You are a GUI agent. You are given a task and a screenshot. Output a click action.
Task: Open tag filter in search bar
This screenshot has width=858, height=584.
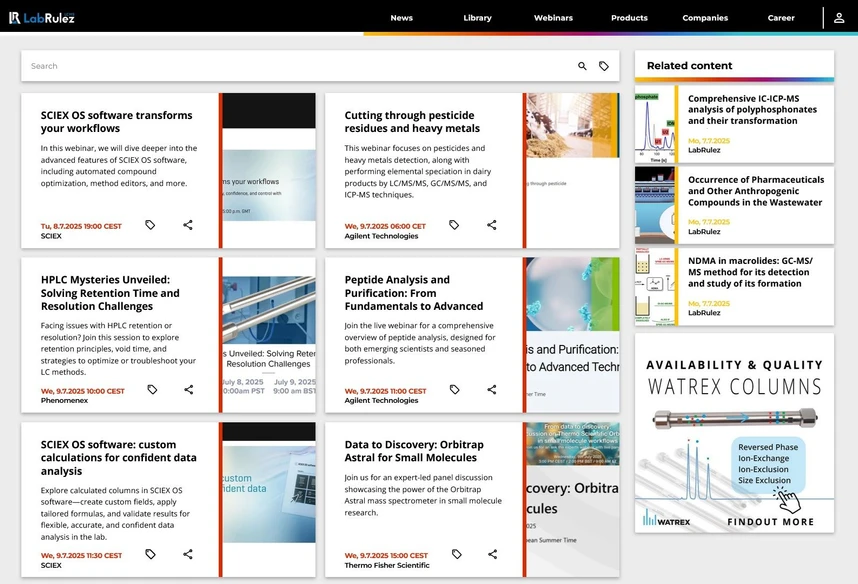[x=604, y=66]
